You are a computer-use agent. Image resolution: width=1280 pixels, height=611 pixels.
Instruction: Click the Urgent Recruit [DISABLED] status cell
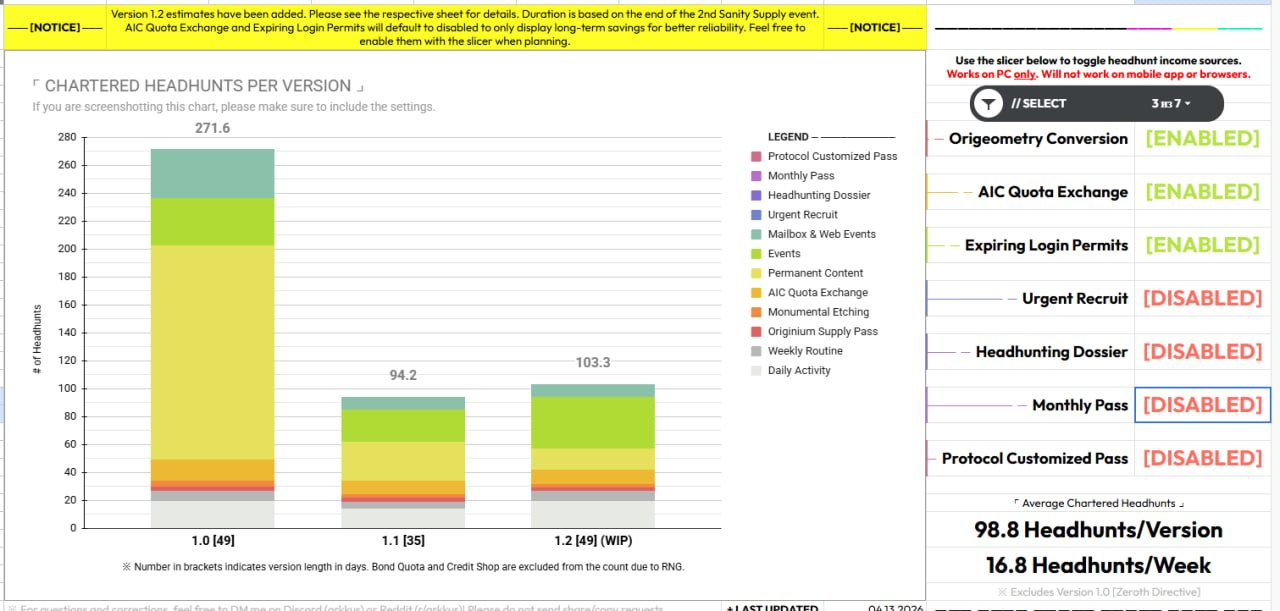(x=1202, y=298)
